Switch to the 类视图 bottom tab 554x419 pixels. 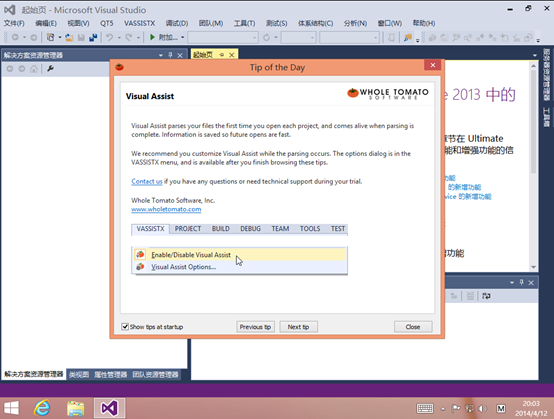[x=79, y=374]
